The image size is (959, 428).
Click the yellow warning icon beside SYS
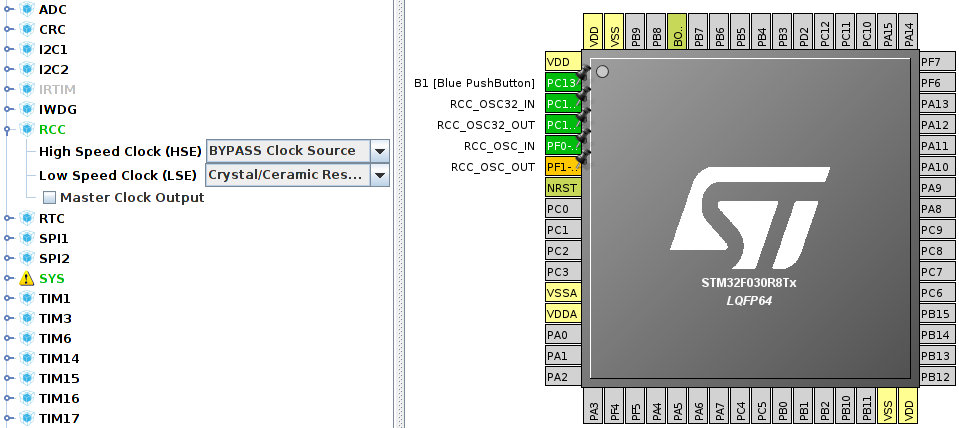(x=26, y=278)
